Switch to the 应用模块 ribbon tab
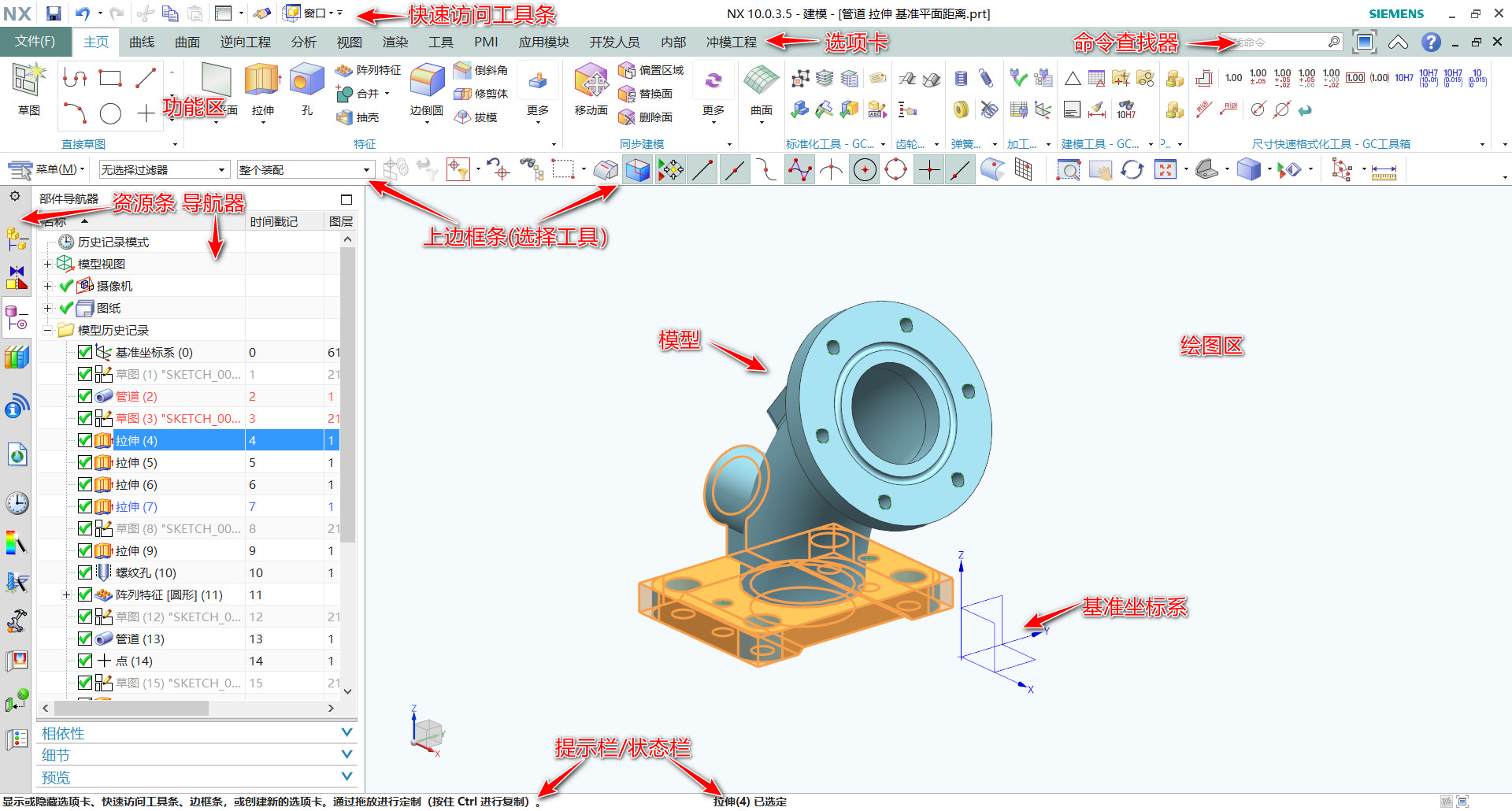 [x=544, y=42]
